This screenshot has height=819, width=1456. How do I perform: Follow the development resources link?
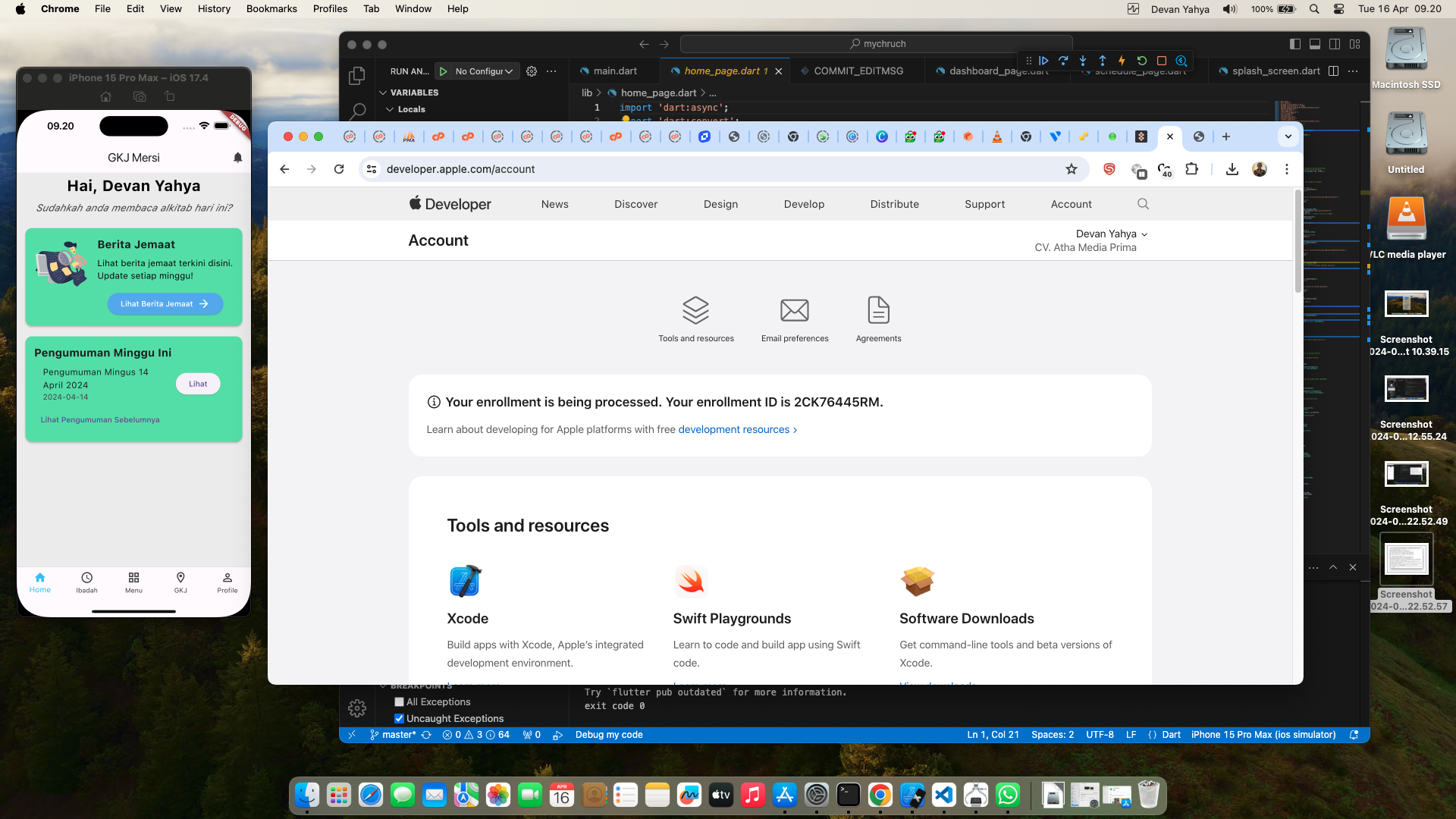point(733,429)
